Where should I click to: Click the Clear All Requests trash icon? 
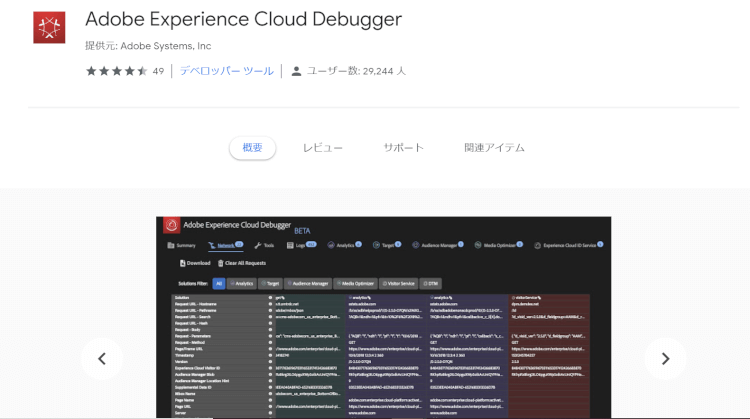click(x=220, y=263)
